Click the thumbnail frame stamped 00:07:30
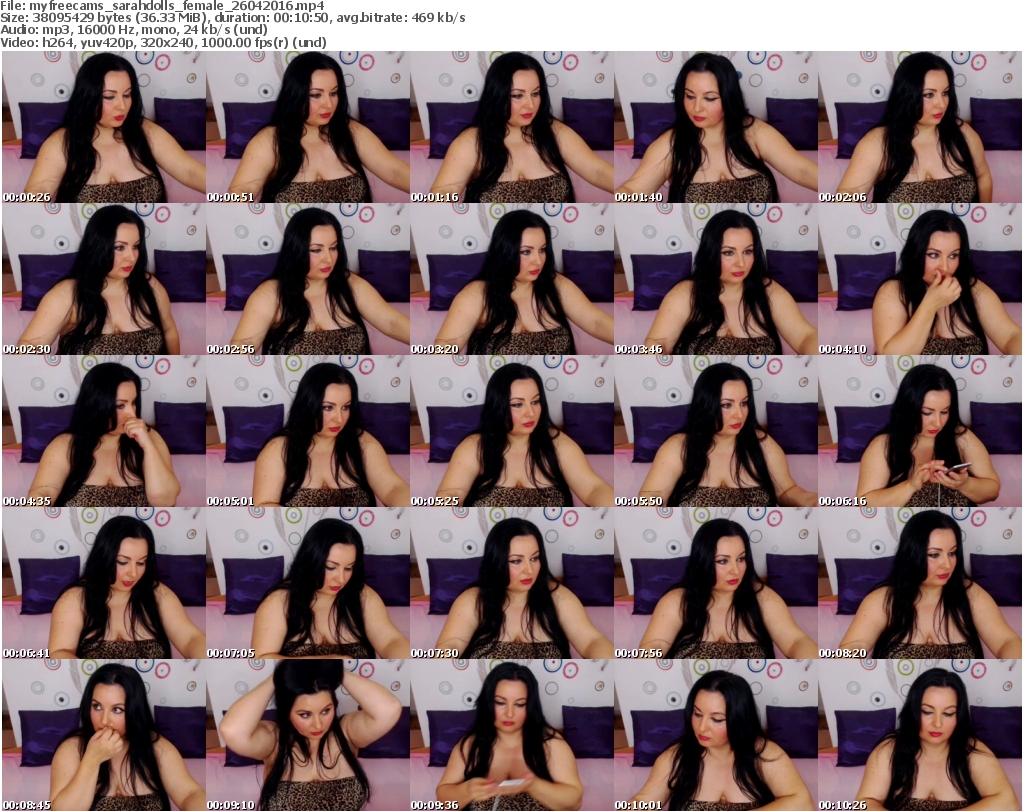This screenshot has height=811, width=1024. 511,583
